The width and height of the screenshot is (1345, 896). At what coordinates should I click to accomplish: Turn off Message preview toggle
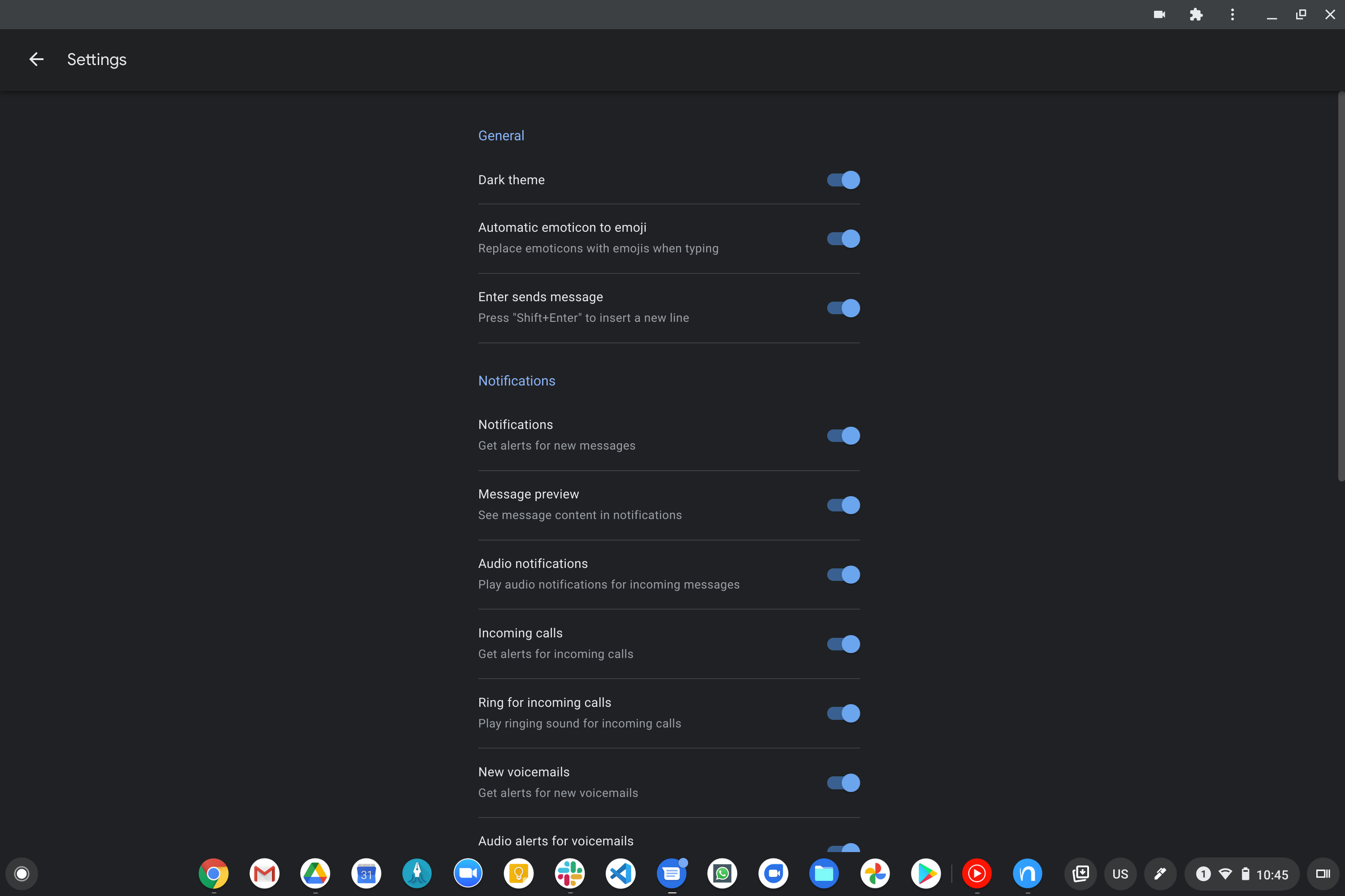pos(843,505)
